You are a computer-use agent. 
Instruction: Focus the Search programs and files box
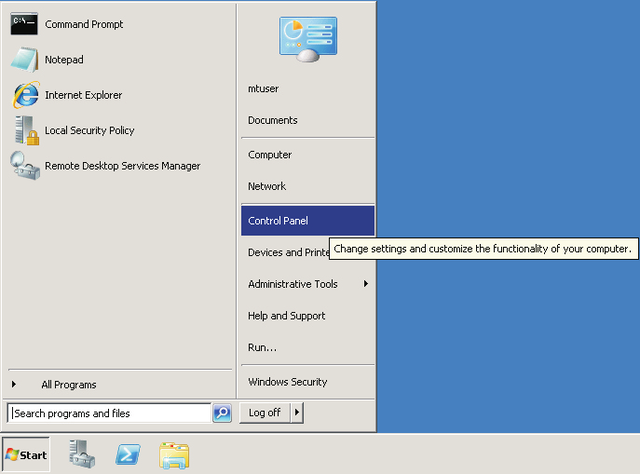(109, 413)
